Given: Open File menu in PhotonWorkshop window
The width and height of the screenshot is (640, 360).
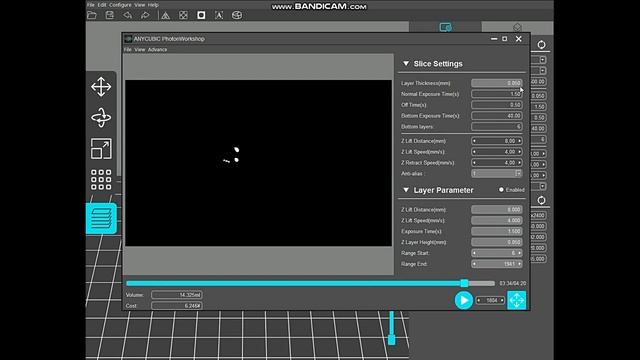Looking at the screenshot, I should [128, 49].
